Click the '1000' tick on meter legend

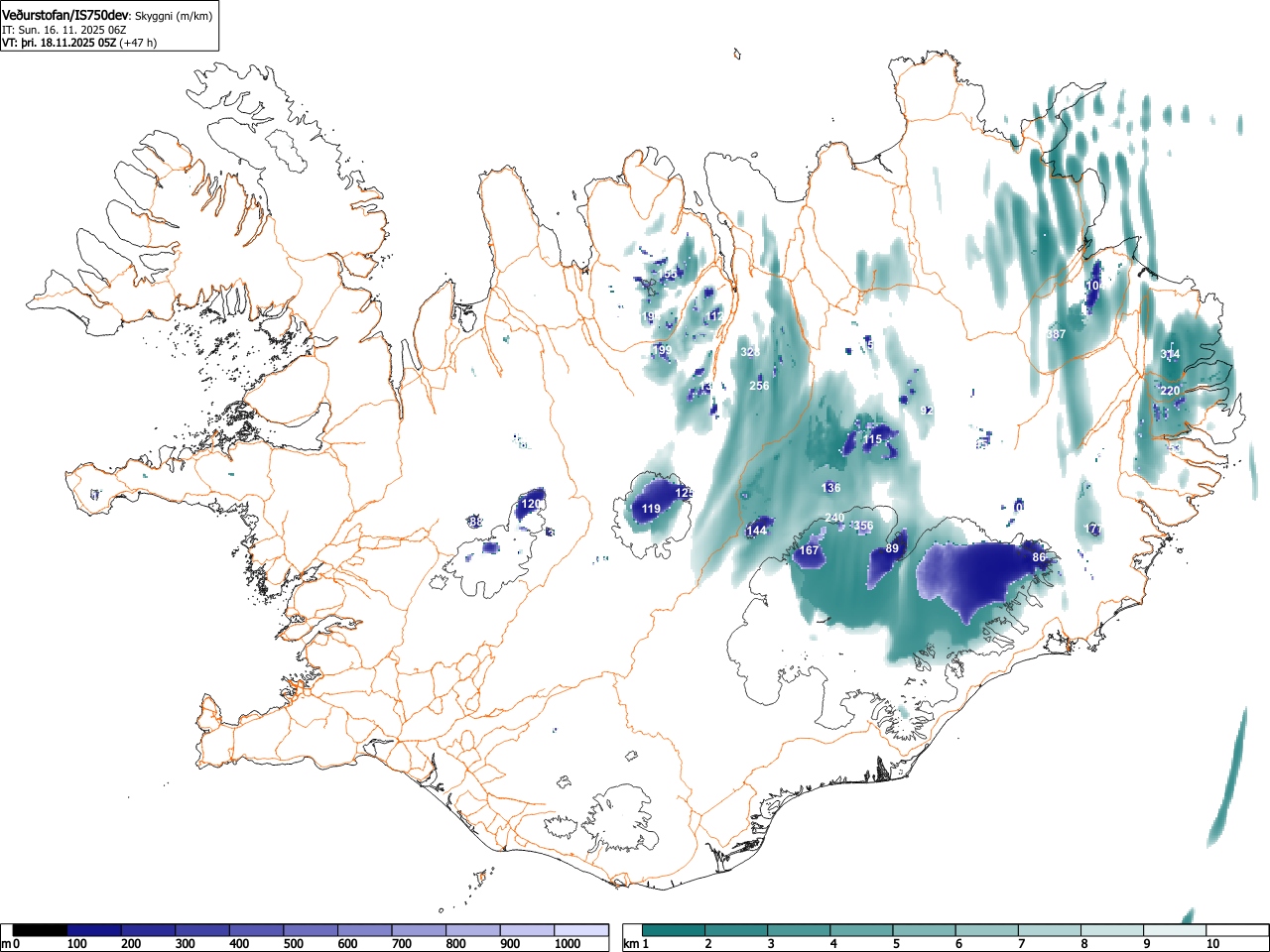567,944
